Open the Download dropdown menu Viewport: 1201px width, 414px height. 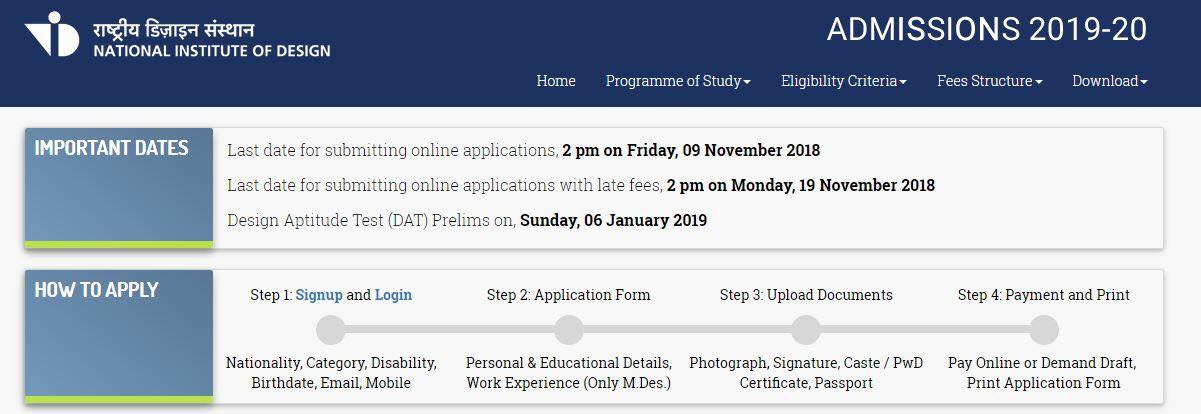click(x=1110, y=81)
